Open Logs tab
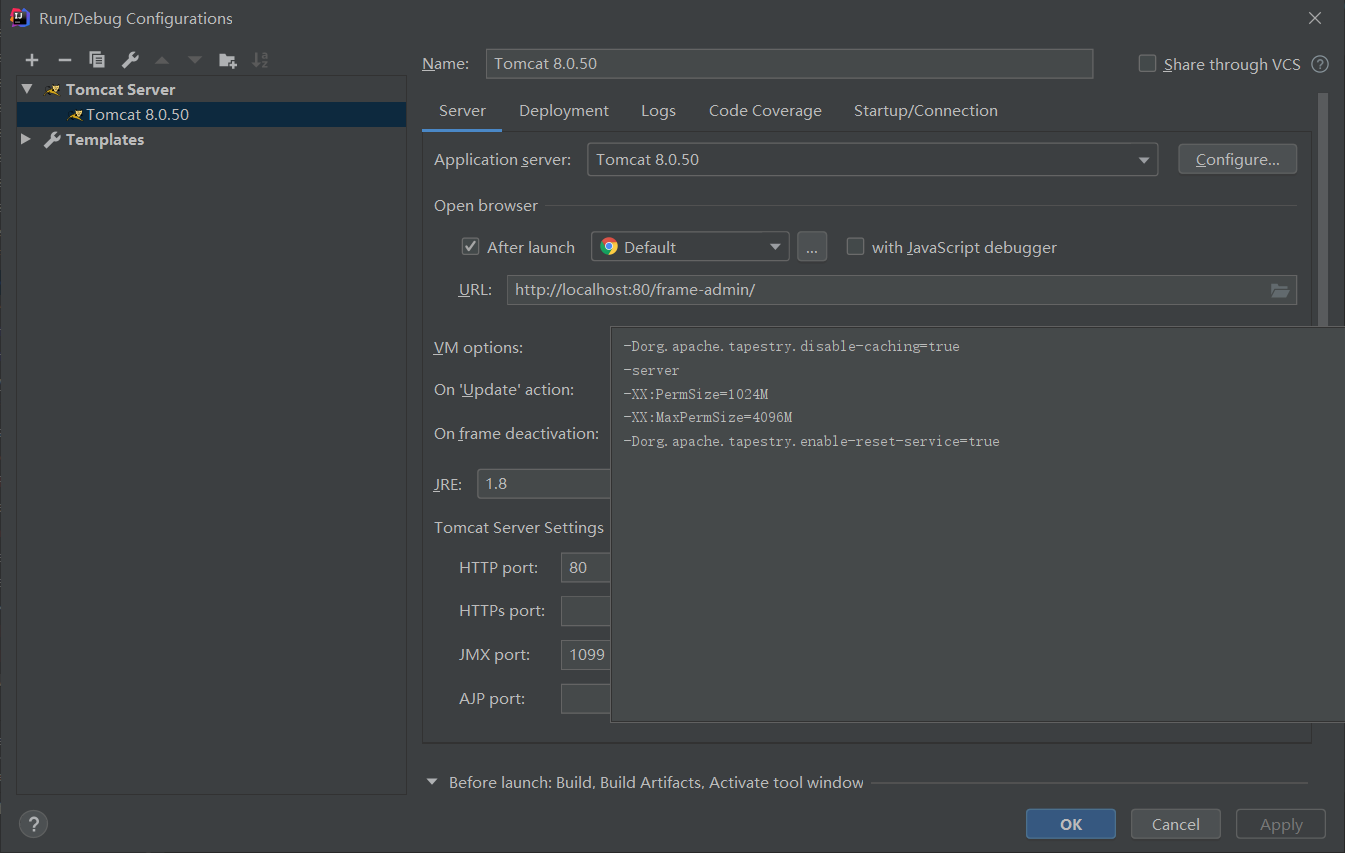 coord(658,111)
